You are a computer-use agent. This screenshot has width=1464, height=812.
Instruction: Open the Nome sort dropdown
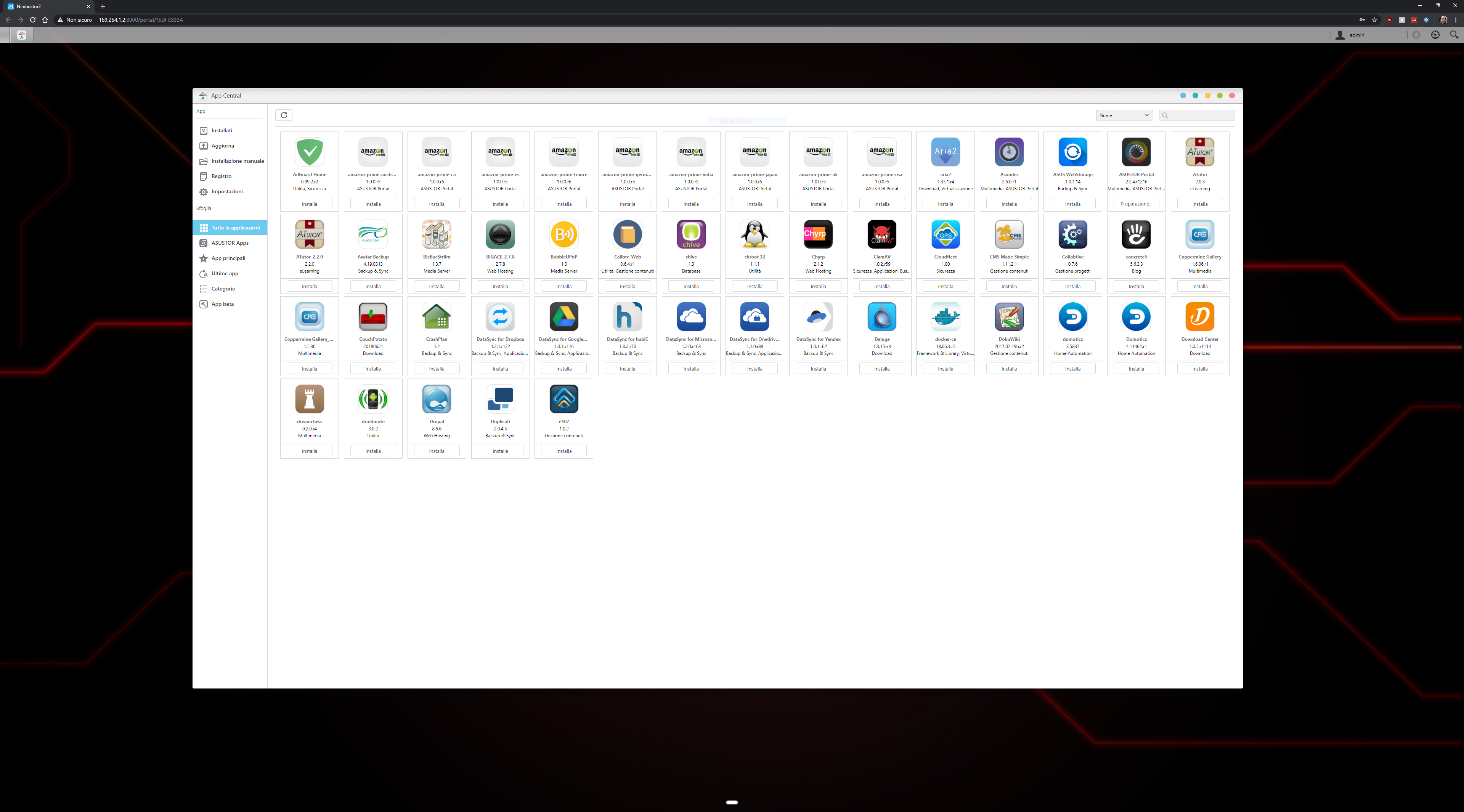coord(1124,116)
